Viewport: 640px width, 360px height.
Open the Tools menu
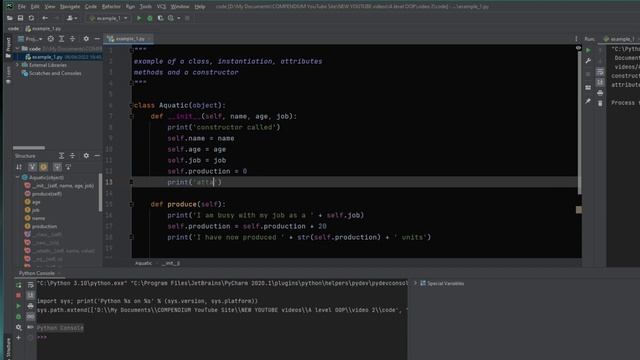click(145, 7)
